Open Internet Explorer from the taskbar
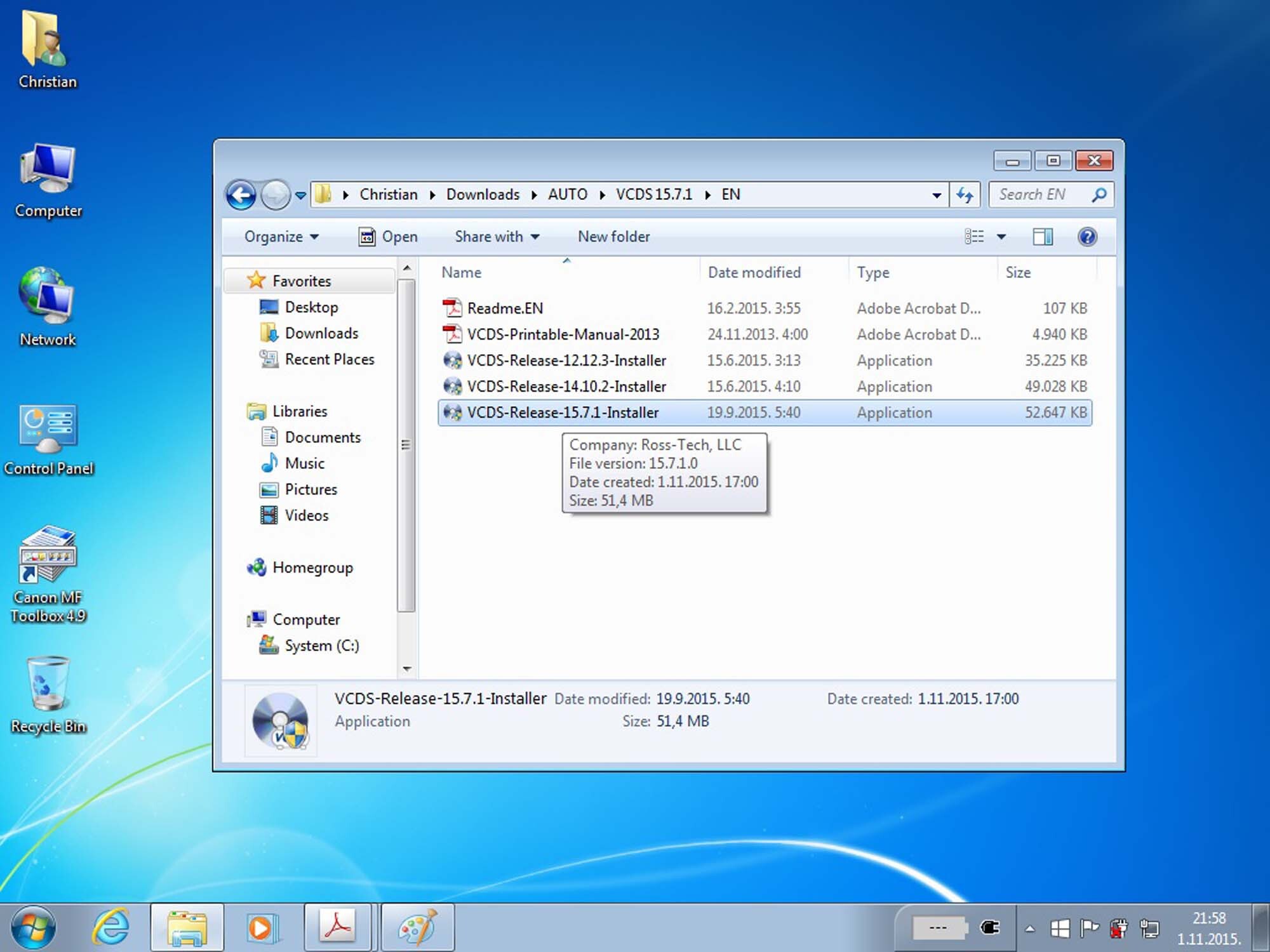 click(111, 927)
